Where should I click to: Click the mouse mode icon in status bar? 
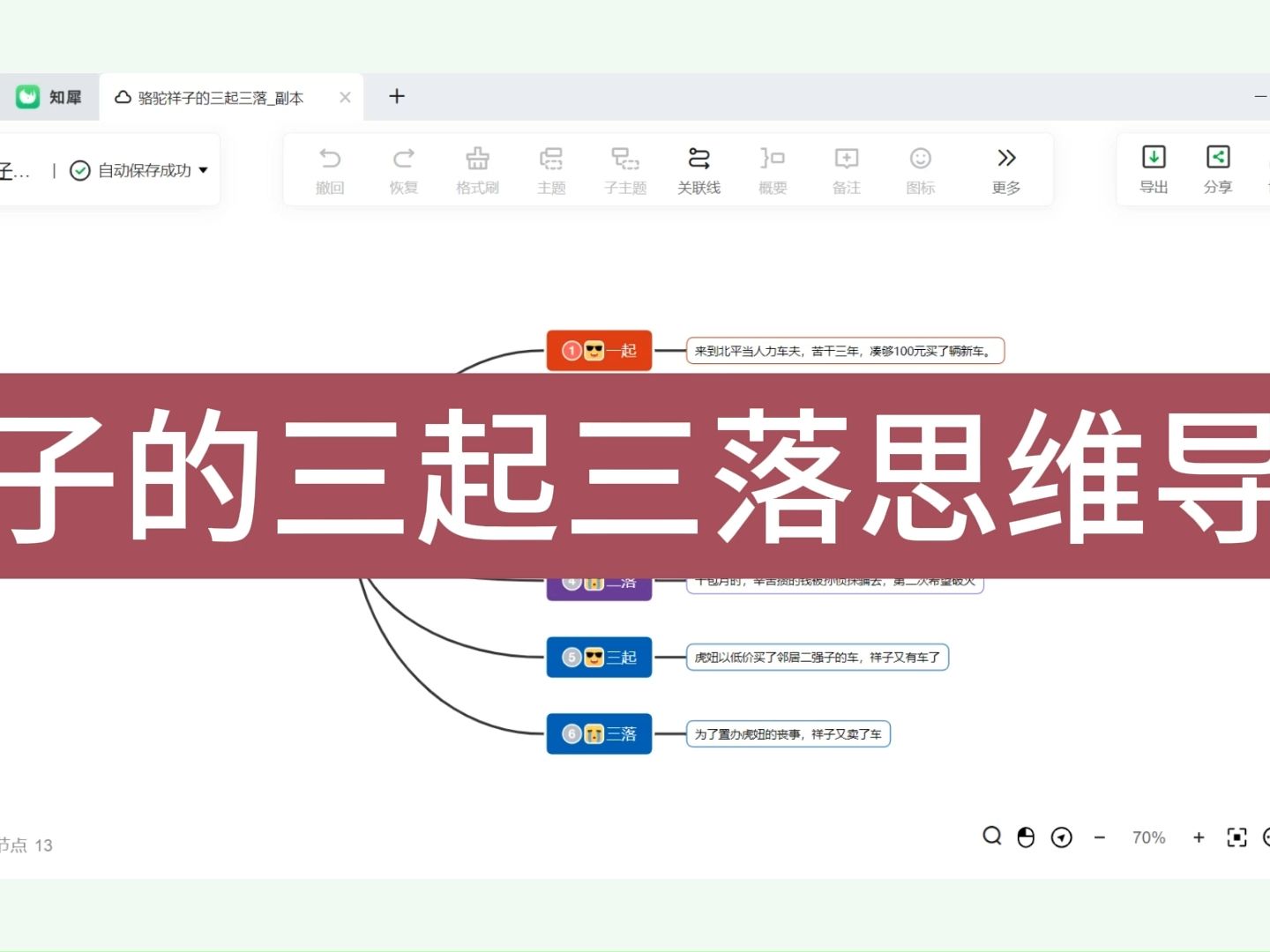(x=1026, y=837)
